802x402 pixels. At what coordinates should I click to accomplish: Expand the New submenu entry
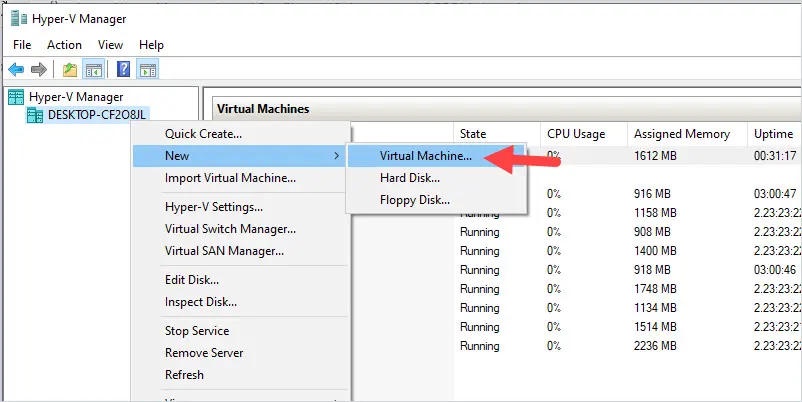pos(240,156)
